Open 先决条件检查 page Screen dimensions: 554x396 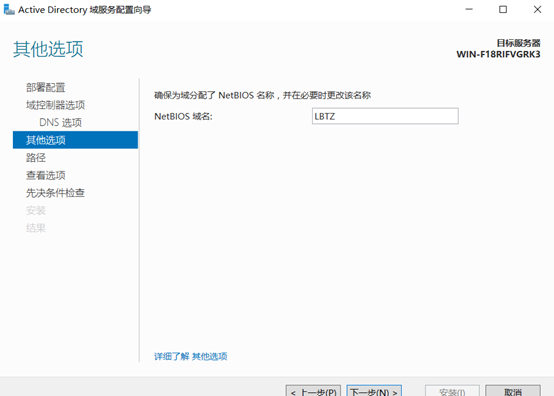click(x=55, y=193)
